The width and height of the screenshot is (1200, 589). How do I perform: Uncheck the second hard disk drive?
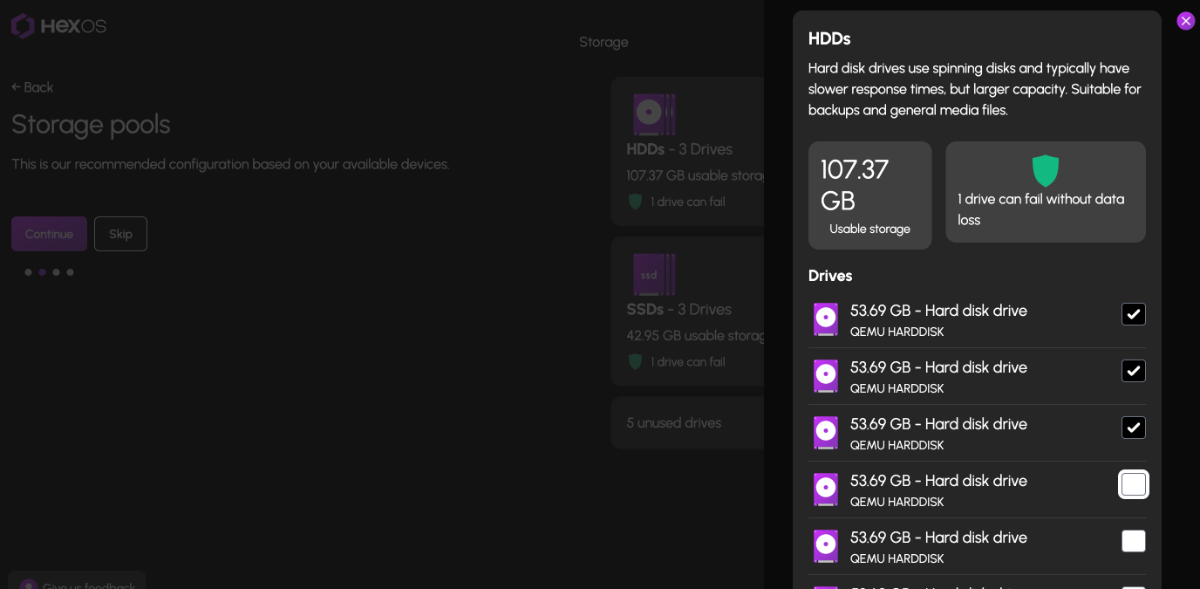[1133, 371]
